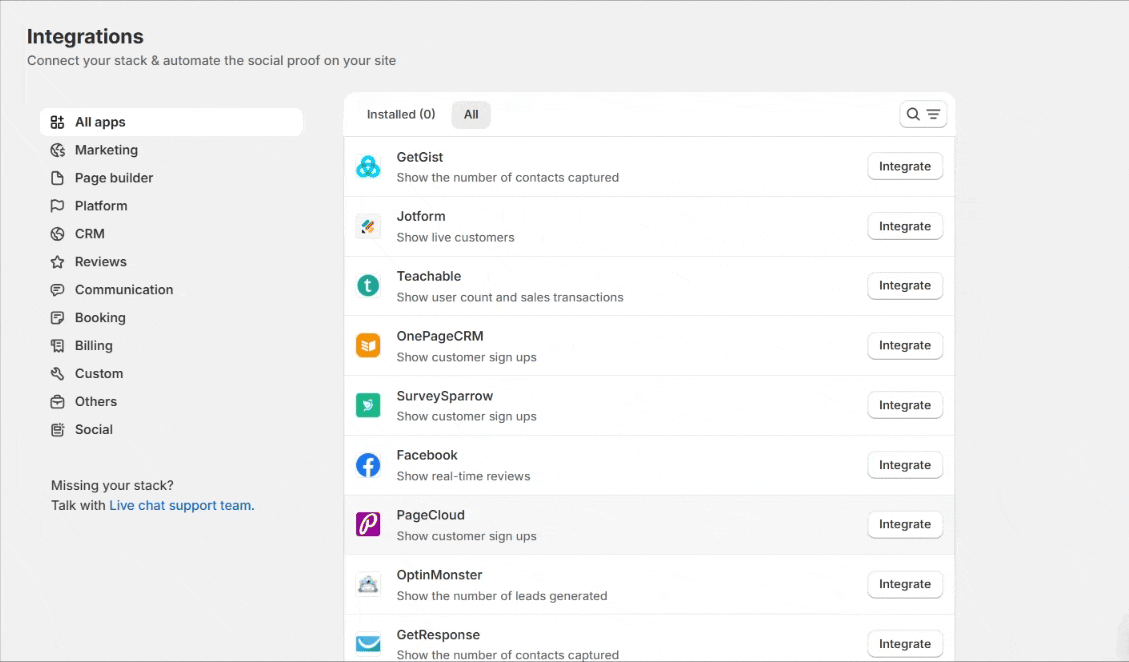This screenshot has width=1129, height=662.
Task: Click the Teachable app logo icon
Action: click(368, 286)
